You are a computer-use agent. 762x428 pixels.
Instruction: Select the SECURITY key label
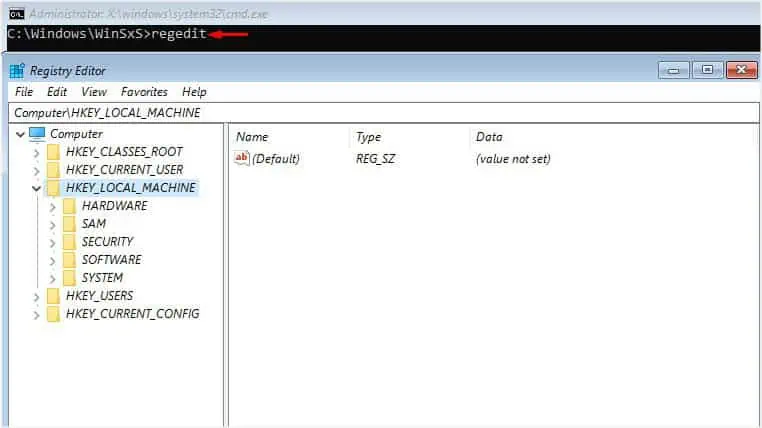coord(107,242)
